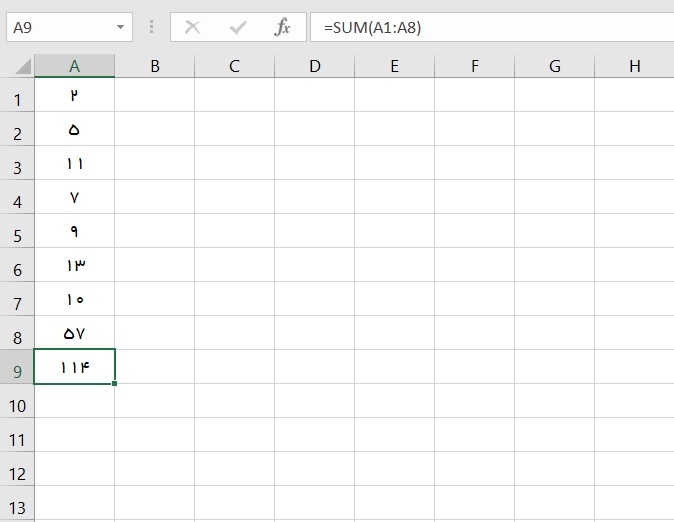Click empty cell D5
The image size is (674, 522).
pyautogui.click(x=314, y=231)
